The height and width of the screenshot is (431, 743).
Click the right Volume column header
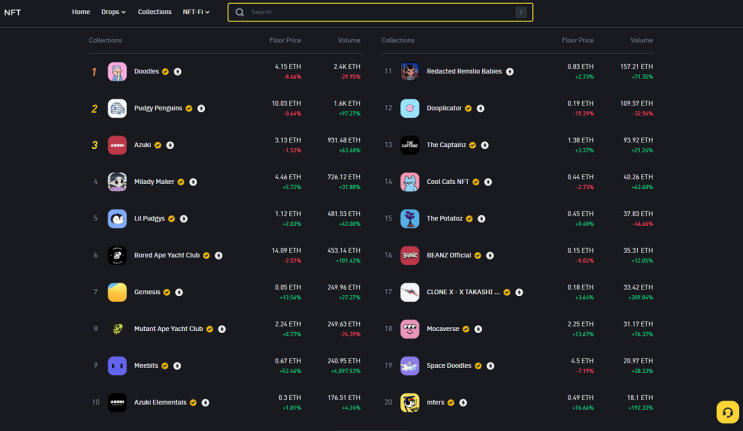(642, 40)
